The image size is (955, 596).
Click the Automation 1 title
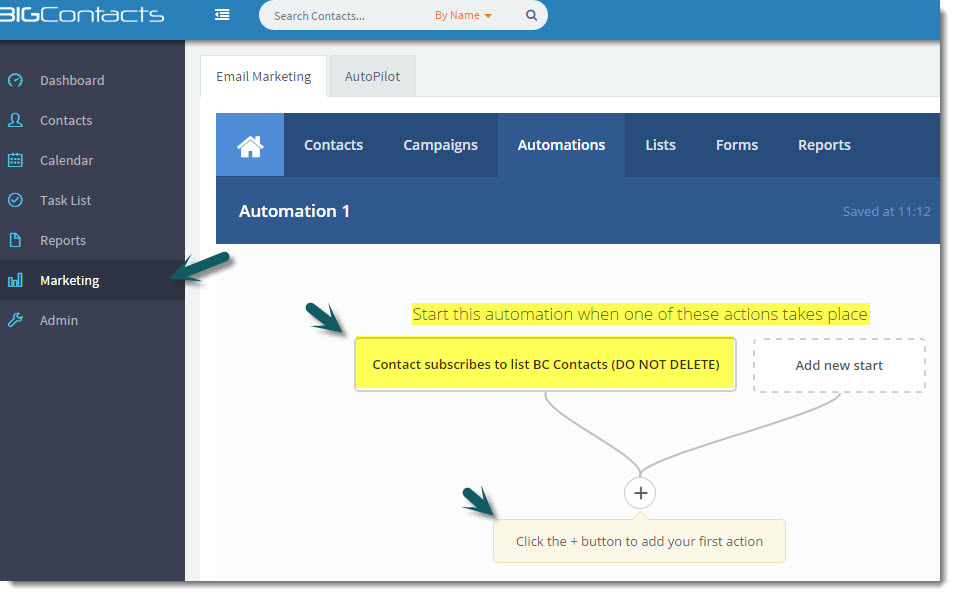coord(294,211)
